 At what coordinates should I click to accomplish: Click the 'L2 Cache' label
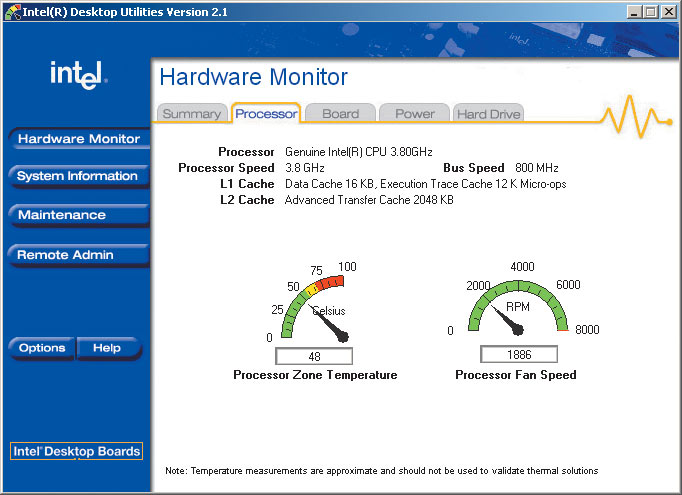click(x=247, y=200)
